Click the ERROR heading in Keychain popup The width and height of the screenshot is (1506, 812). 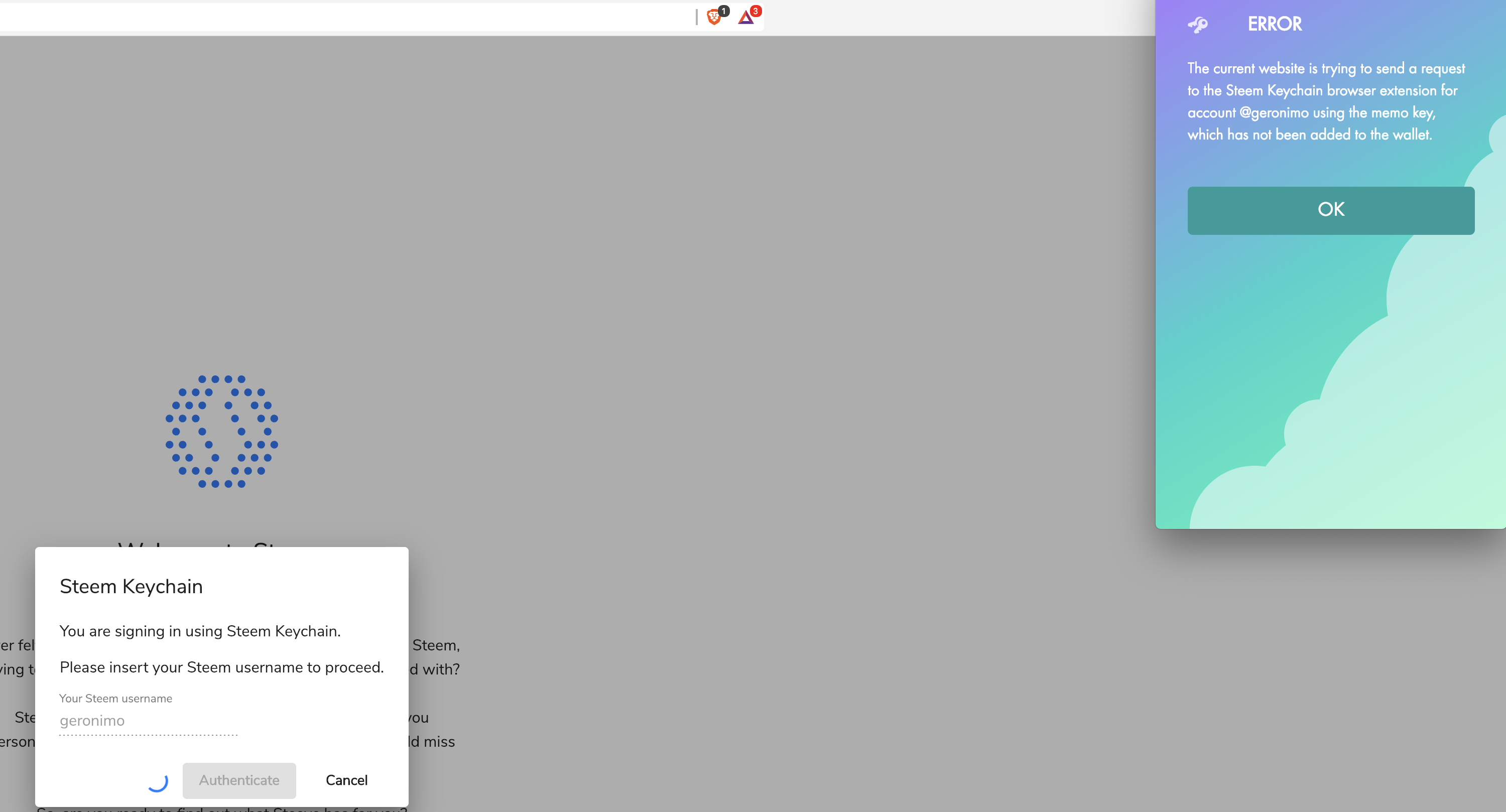pyautogui.click(x=1275, y=24)
